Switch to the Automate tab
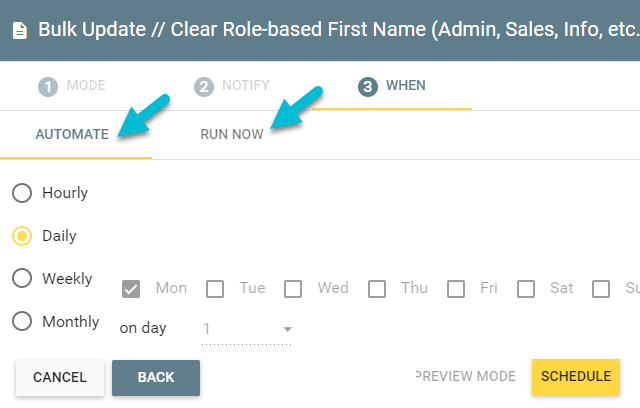Viewport: 640px width, 408px height. point(72,134)
